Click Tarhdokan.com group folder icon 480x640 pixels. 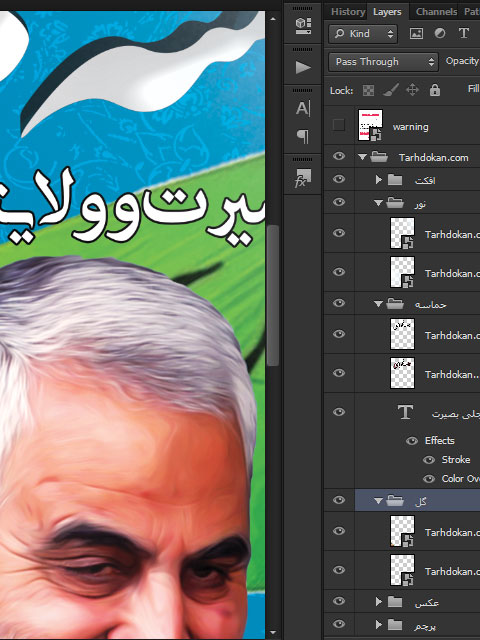click(379, 157)
